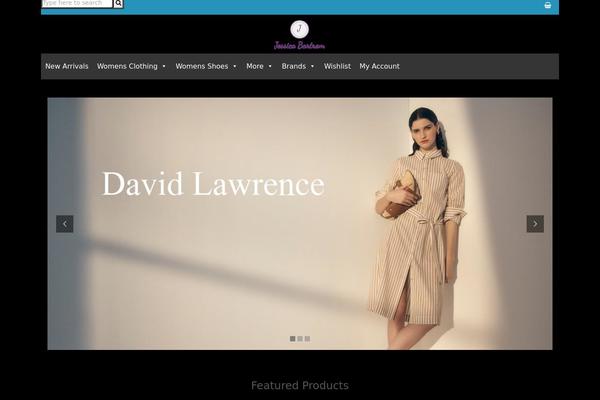Click the purple script store name
This screenshot has height=400, width=600.
[x=299, y=46]
